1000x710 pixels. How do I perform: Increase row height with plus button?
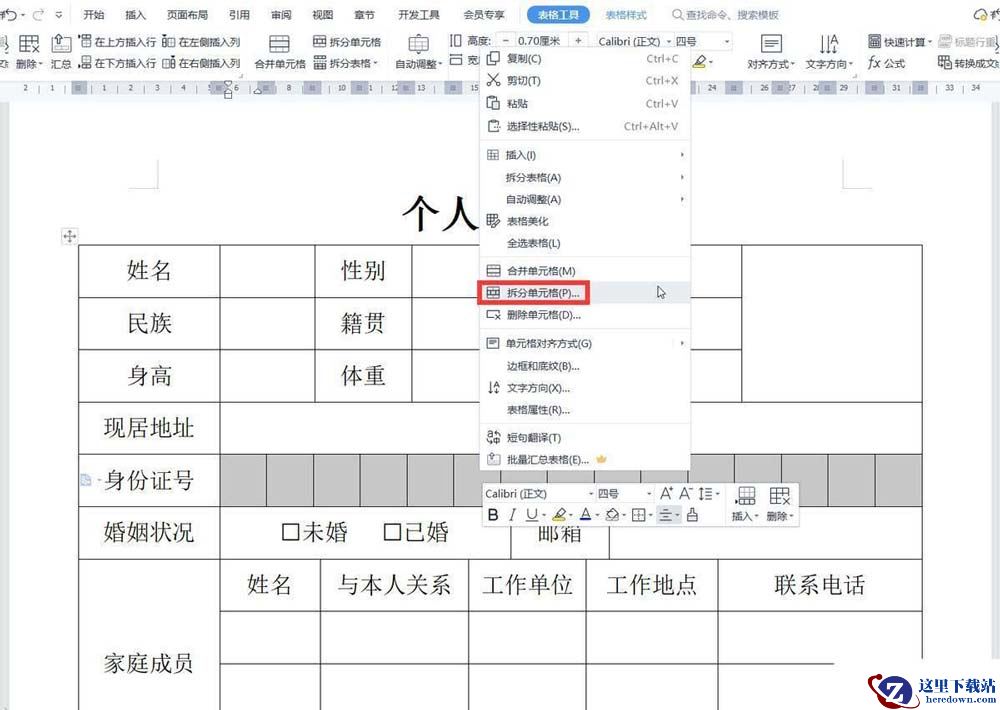(578, 41)
